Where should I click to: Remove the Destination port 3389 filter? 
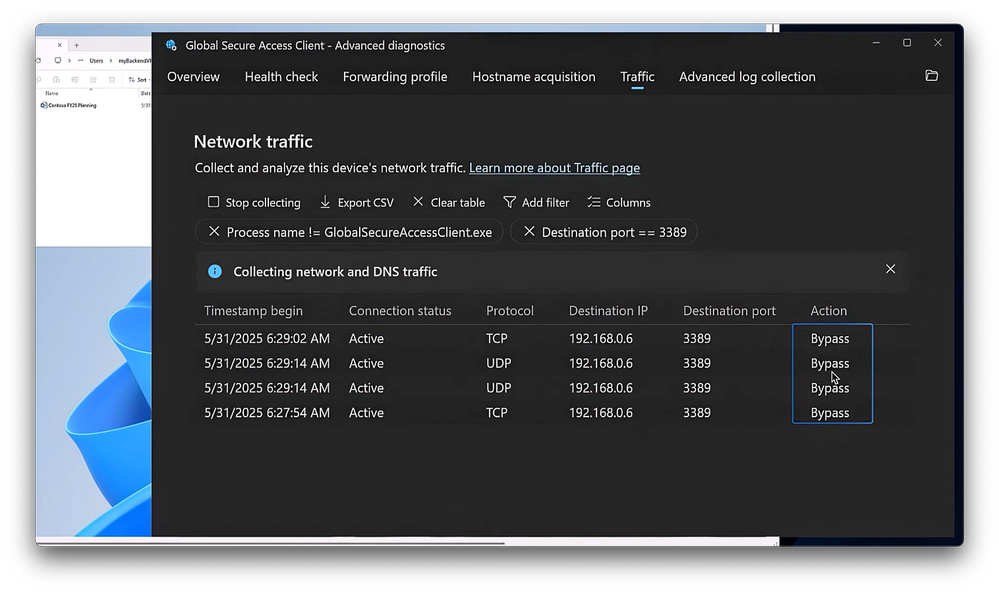(529, 232)
